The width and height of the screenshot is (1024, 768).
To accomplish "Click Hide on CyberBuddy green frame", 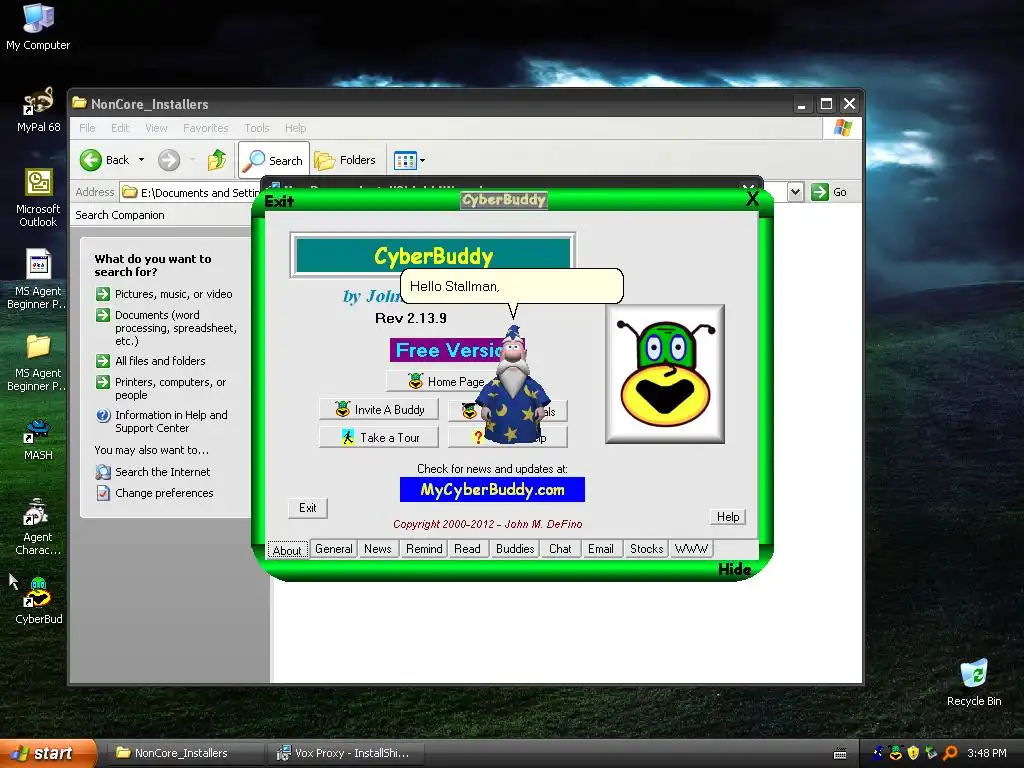I will point(734,569).
